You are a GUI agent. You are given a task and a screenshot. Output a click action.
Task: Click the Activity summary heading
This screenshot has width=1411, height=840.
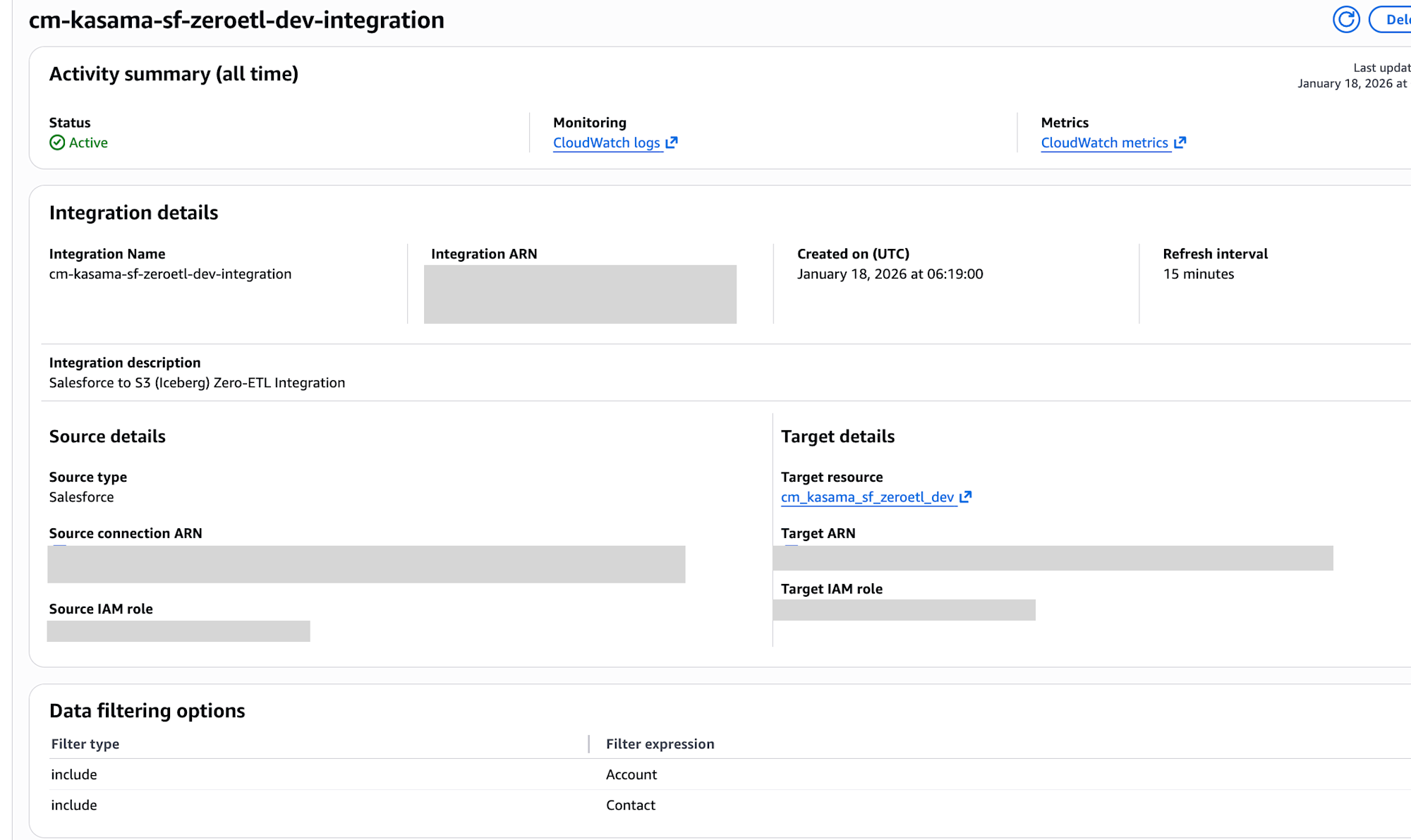[174, 73]
